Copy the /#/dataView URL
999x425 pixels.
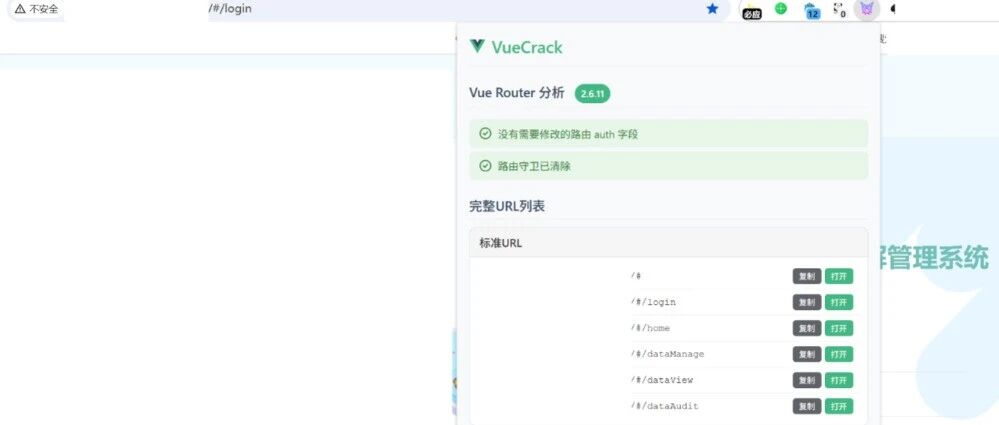807,380
